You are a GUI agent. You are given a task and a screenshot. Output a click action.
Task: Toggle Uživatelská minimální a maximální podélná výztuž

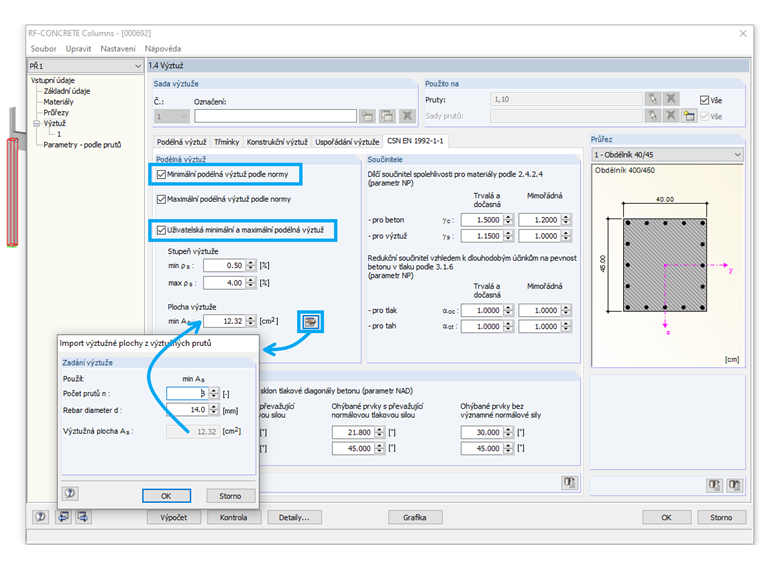point(161,230)
